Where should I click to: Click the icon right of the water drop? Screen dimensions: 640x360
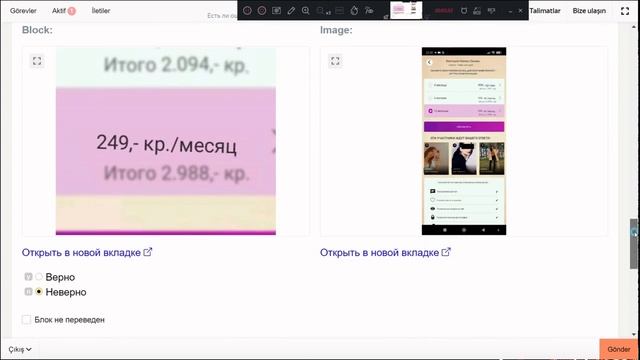369,11
